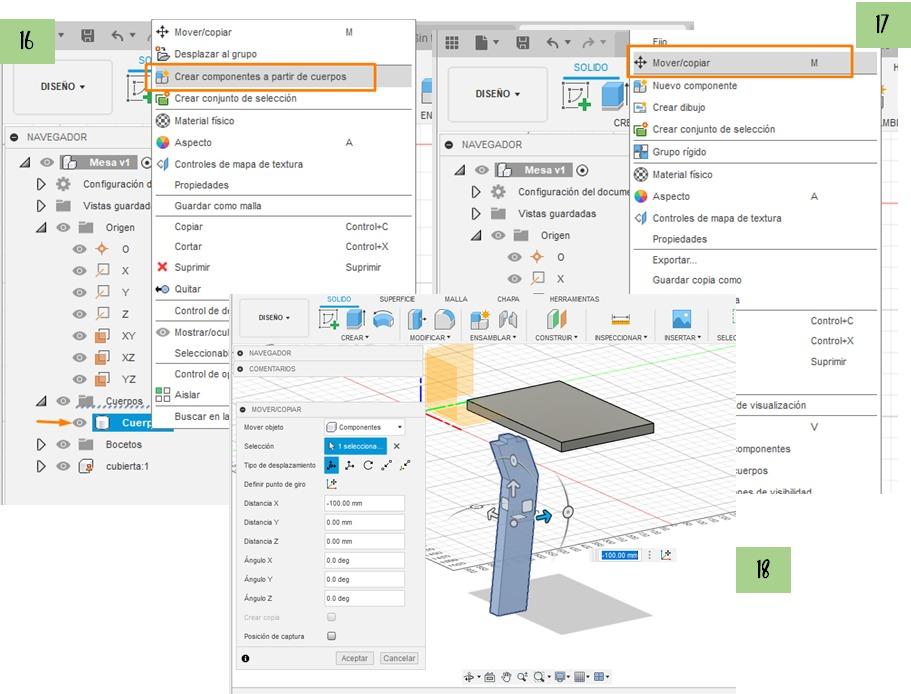This screenshot has height=694, width=911.
Task: Expand the Bocetos folder in the browser
Action: coord(41,444)
